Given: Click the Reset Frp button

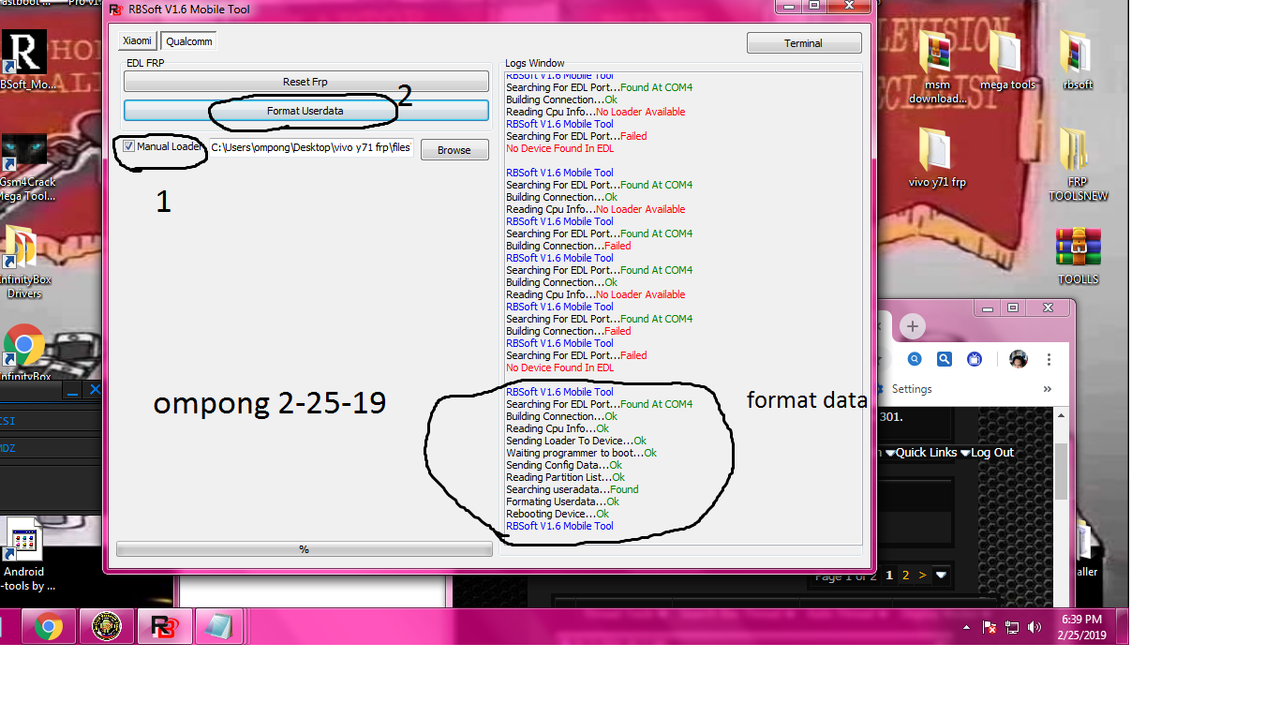Looking at the screenshot, I should pyautogui.click(x=306, y=82).
